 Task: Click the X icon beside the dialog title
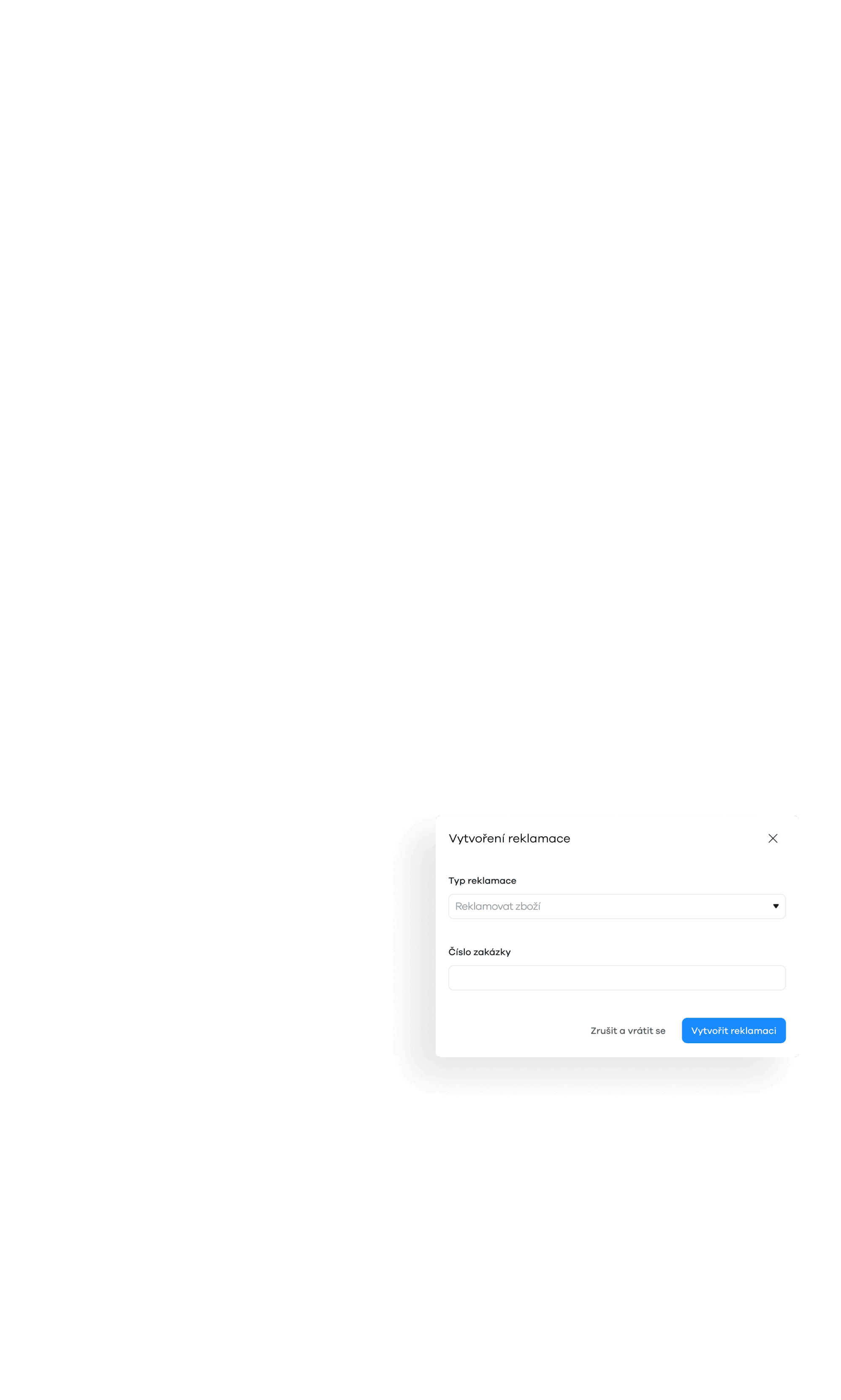[x=773, y=838]
